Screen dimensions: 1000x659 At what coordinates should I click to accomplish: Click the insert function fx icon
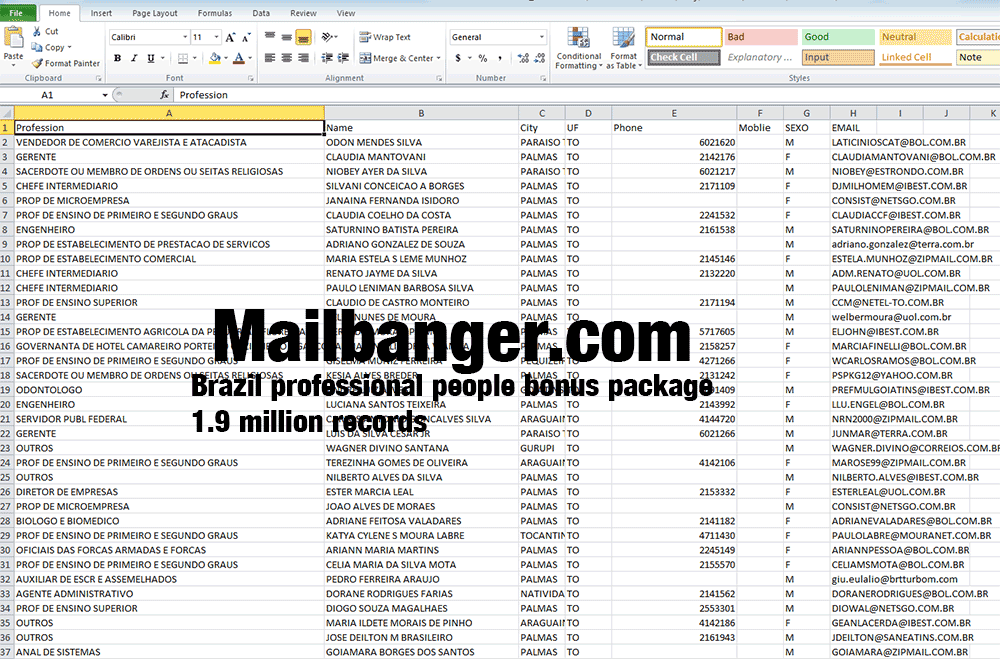pos(164,95)
